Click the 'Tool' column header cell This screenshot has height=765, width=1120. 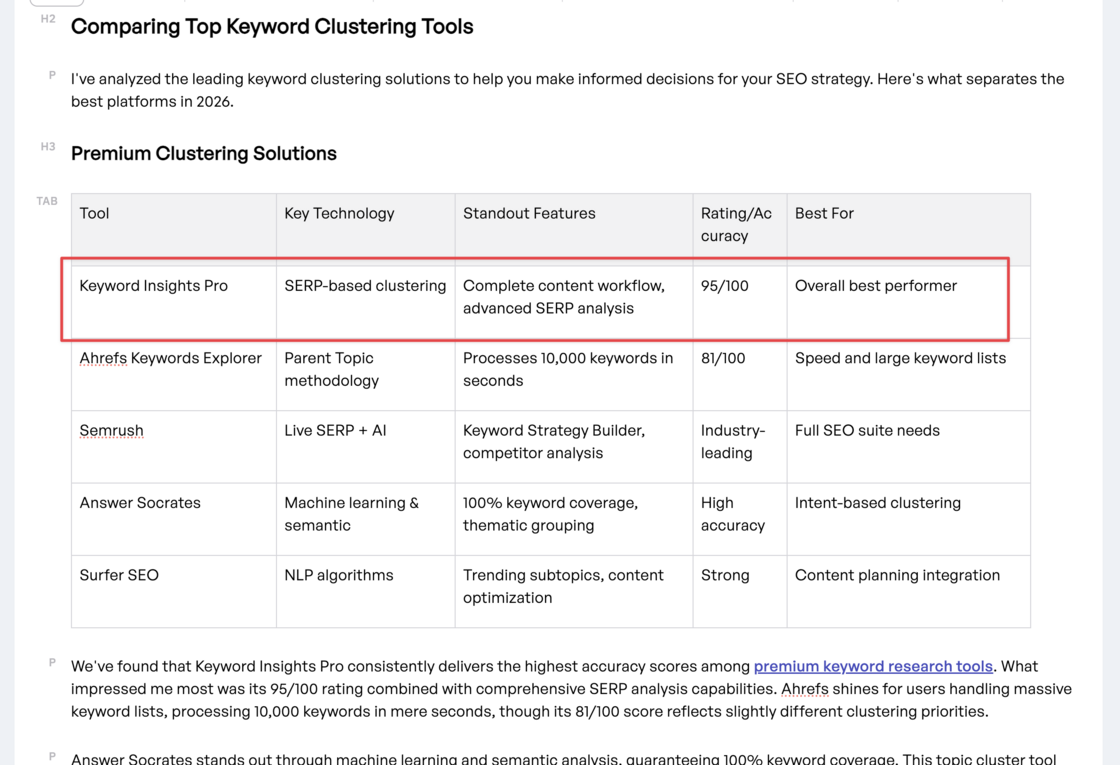174,229
